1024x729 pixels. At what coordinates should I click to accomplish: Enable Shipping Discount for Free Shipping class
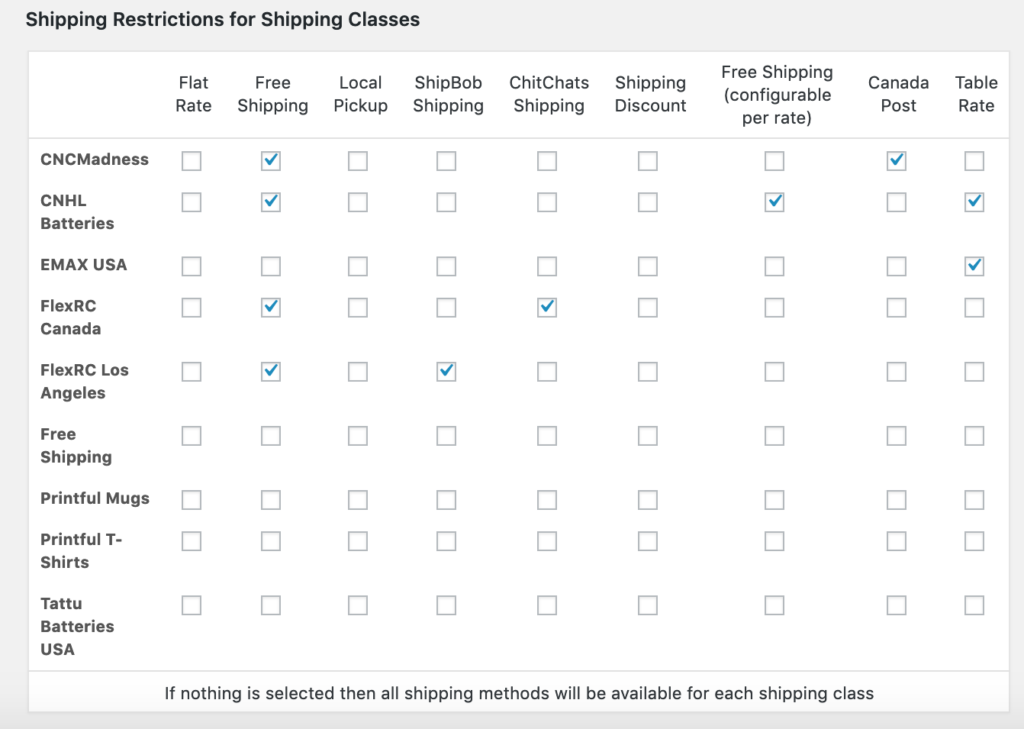(x=648, y=436)
